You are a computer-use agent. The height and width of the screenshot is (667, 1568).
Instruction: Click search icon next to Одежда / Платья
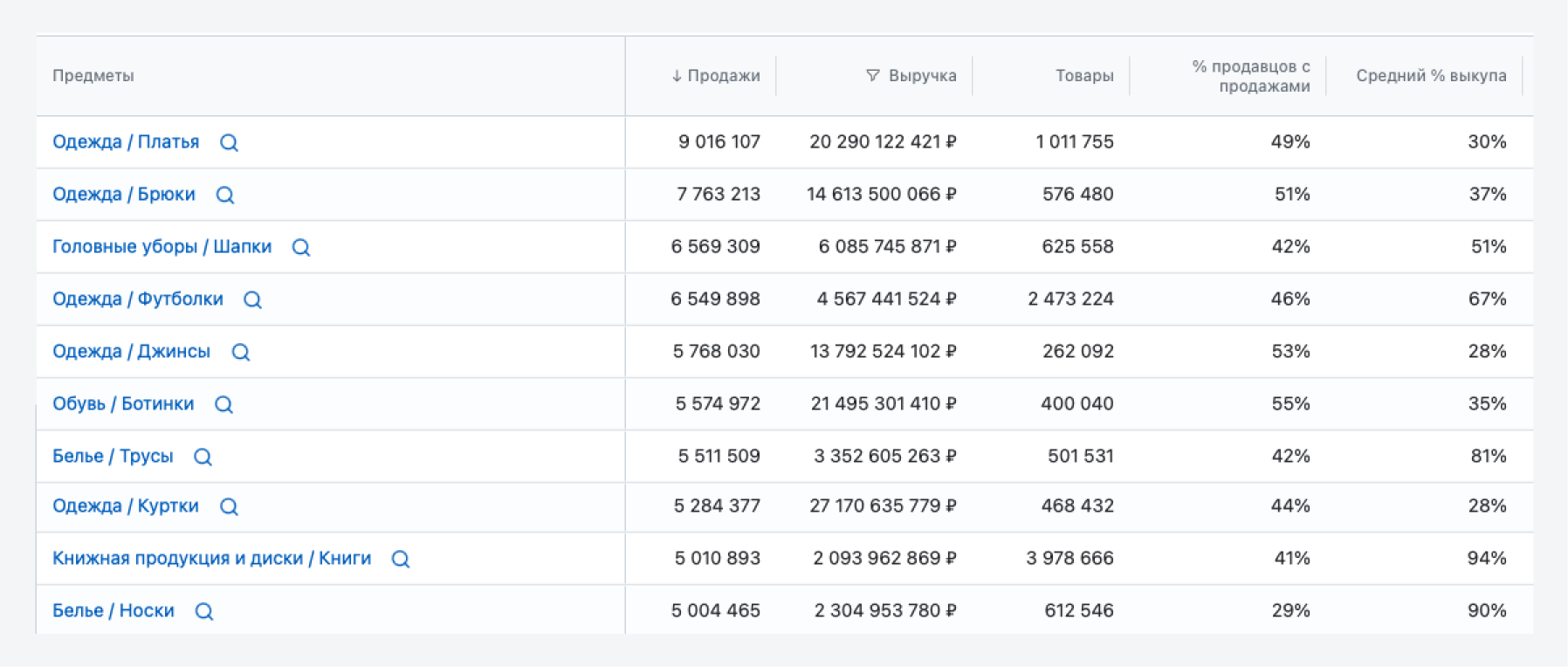tap(229, 142)
